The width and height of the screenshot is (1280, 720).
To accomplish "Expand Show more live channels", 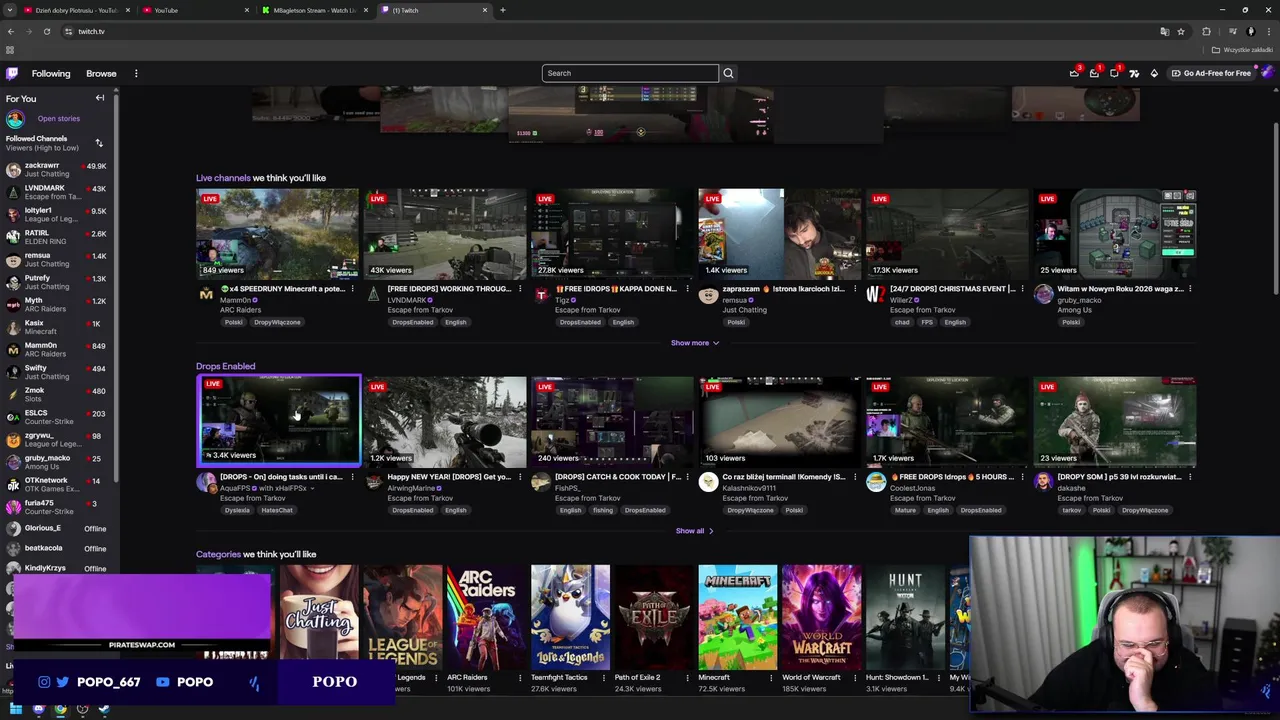I will (x=695, y=343).
